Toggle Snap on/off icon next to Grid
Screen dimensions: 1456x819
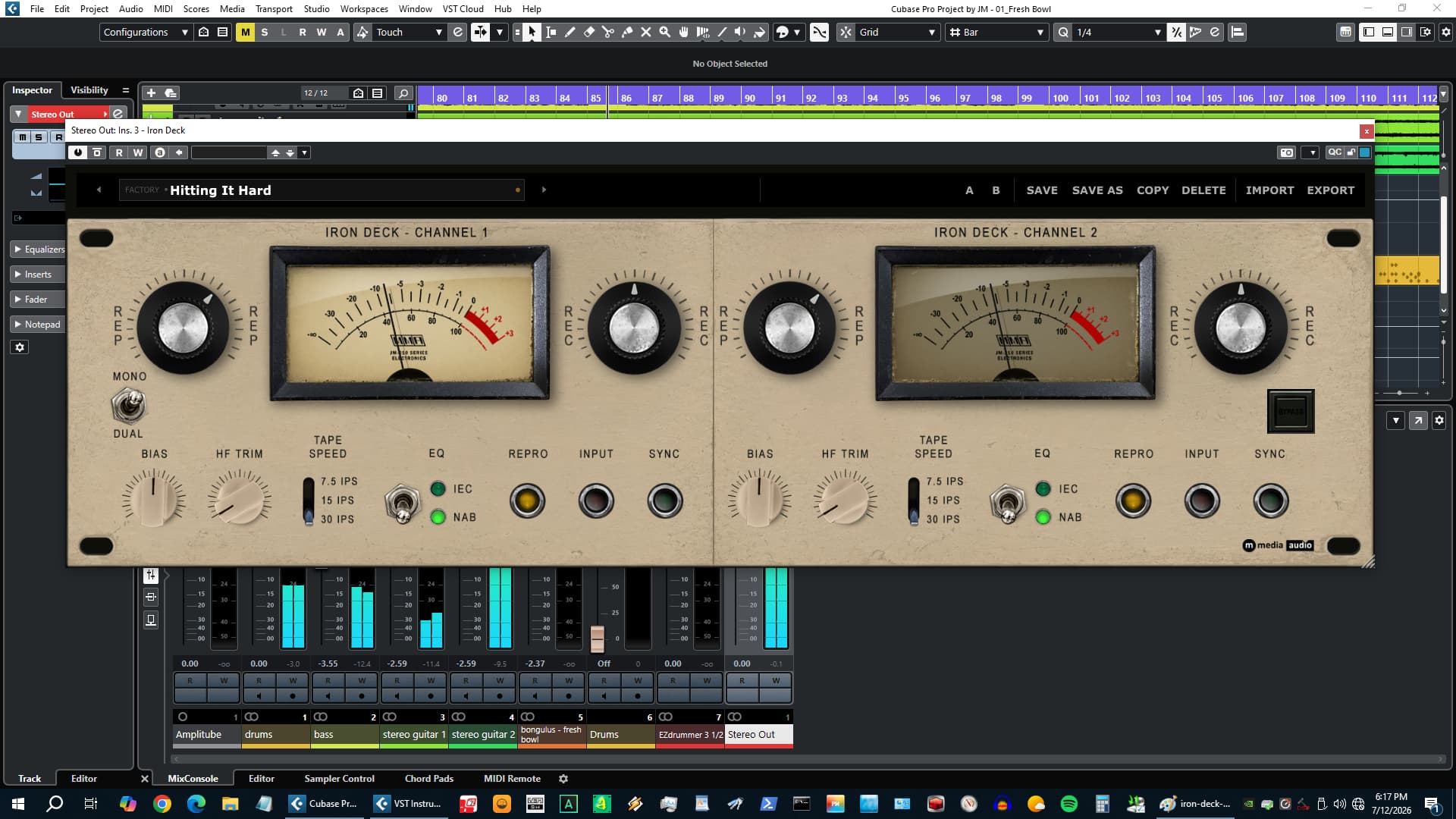[x=846, y=32]
